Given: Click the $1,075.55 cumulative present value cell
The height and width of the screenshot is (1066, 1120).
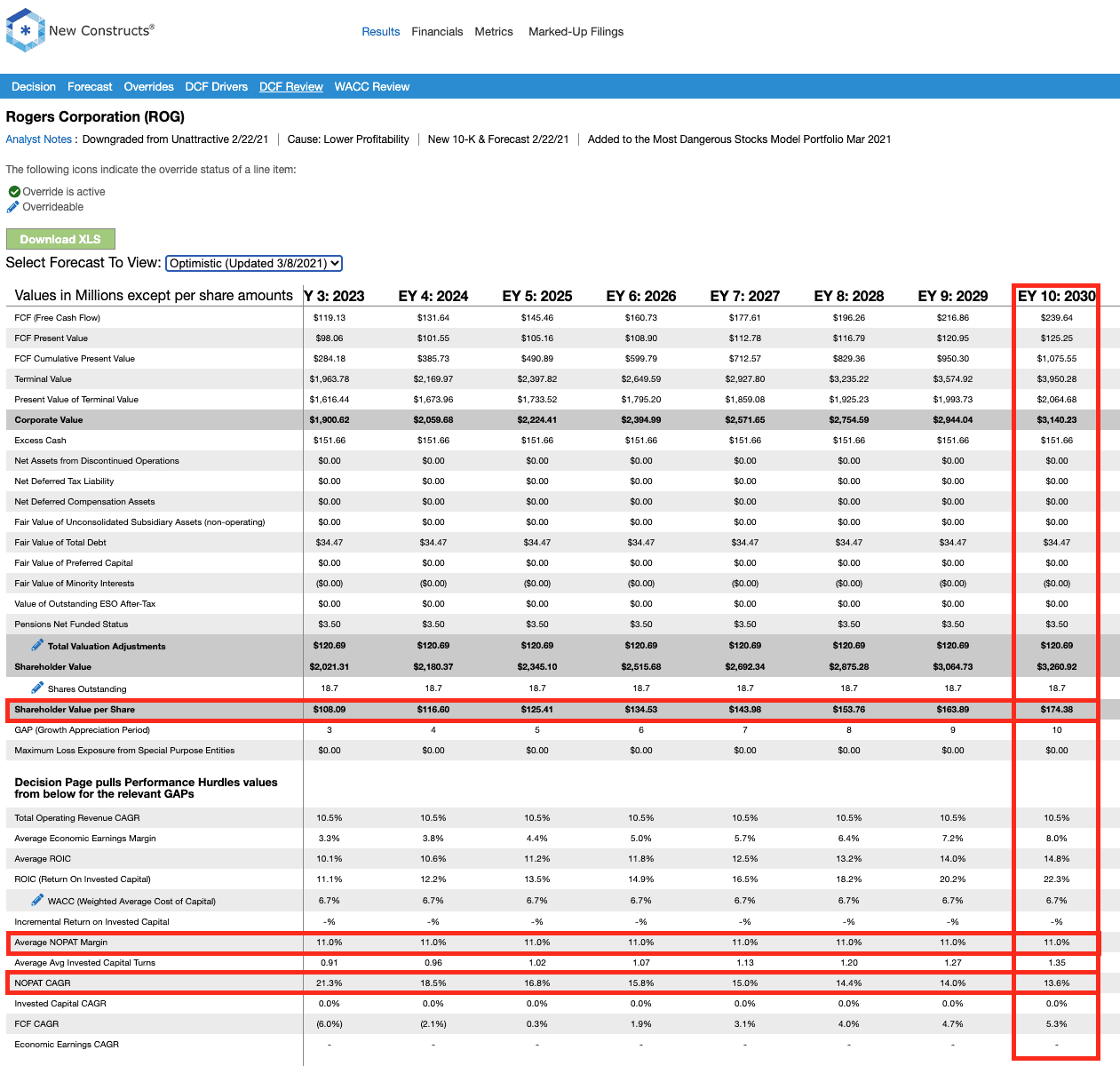Looking at the screenshot, I should click(x=1056, y=359).
